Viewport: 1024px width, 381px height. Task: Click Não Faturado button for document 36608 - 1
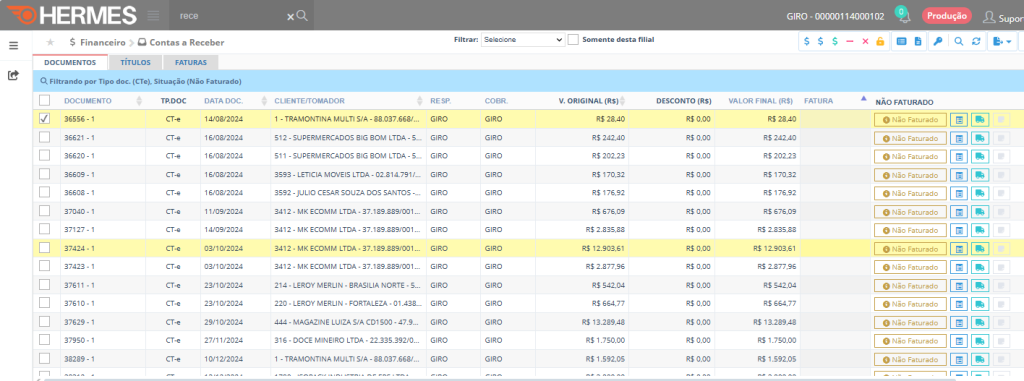click(910, 193)
